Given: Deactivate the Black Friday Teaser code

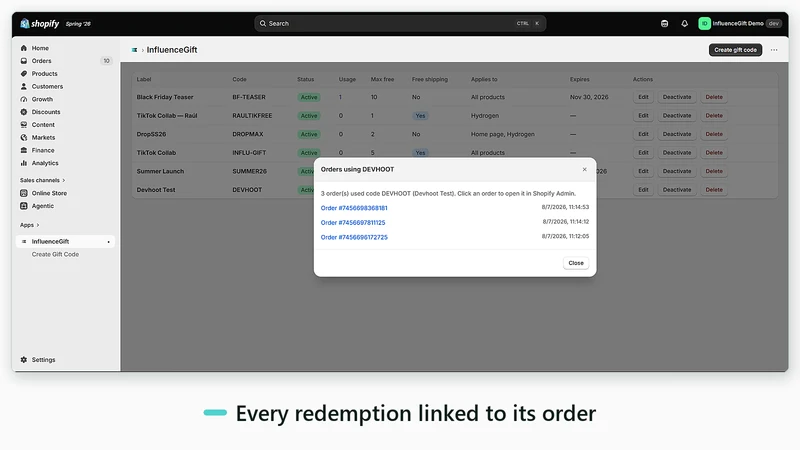Looking at the screenshot, I should point(677,97).
